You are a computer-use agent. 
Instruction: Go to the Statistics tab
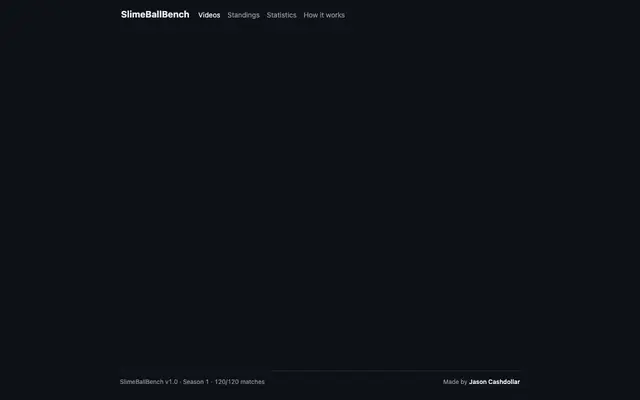[x=281, y=15]
